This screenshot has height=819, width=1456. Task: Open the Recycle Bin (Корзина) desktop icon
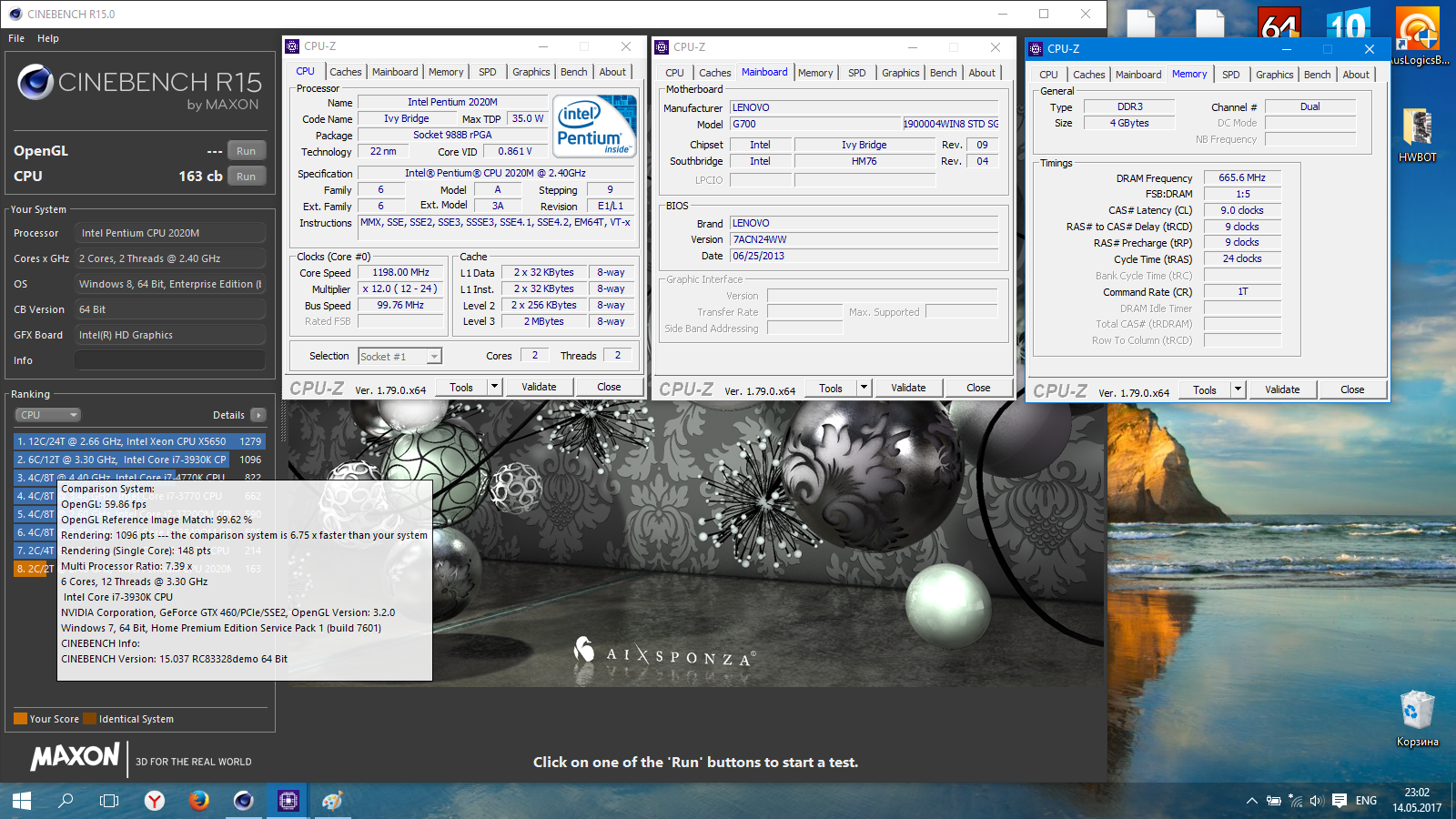point(1418,719)
